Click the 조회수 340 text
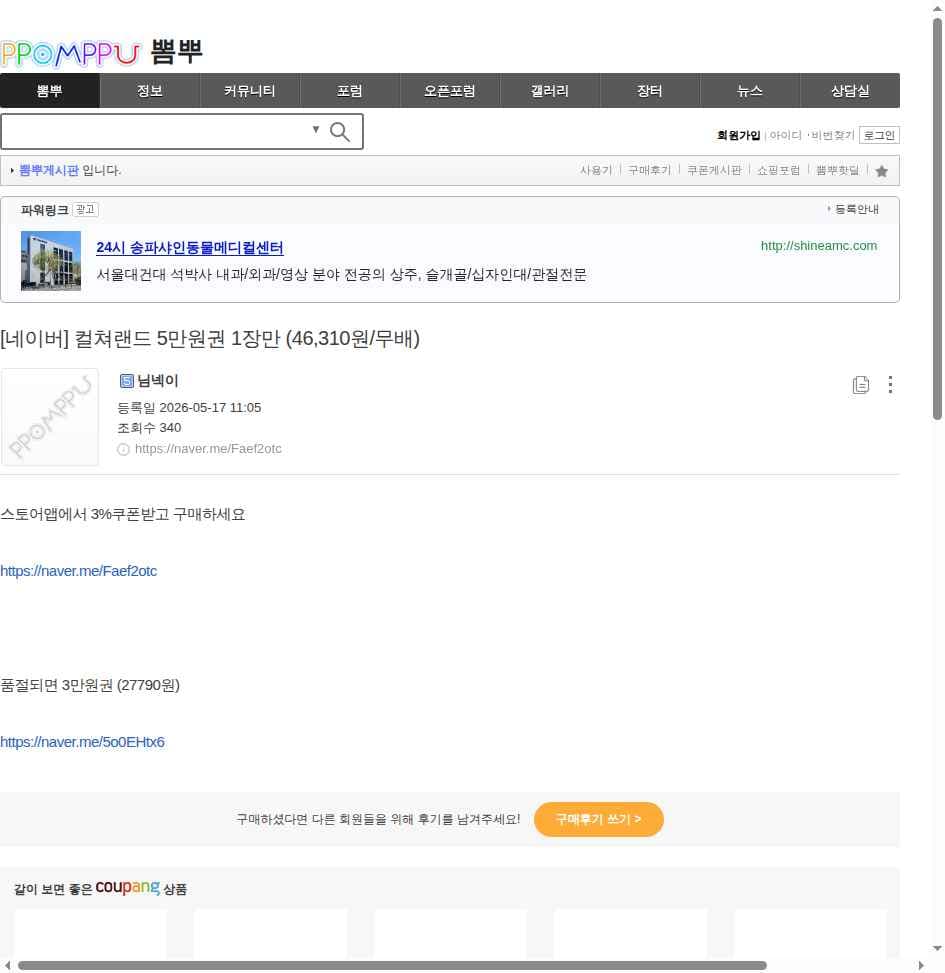The image size is (945, 973). (x=149, y=428)
